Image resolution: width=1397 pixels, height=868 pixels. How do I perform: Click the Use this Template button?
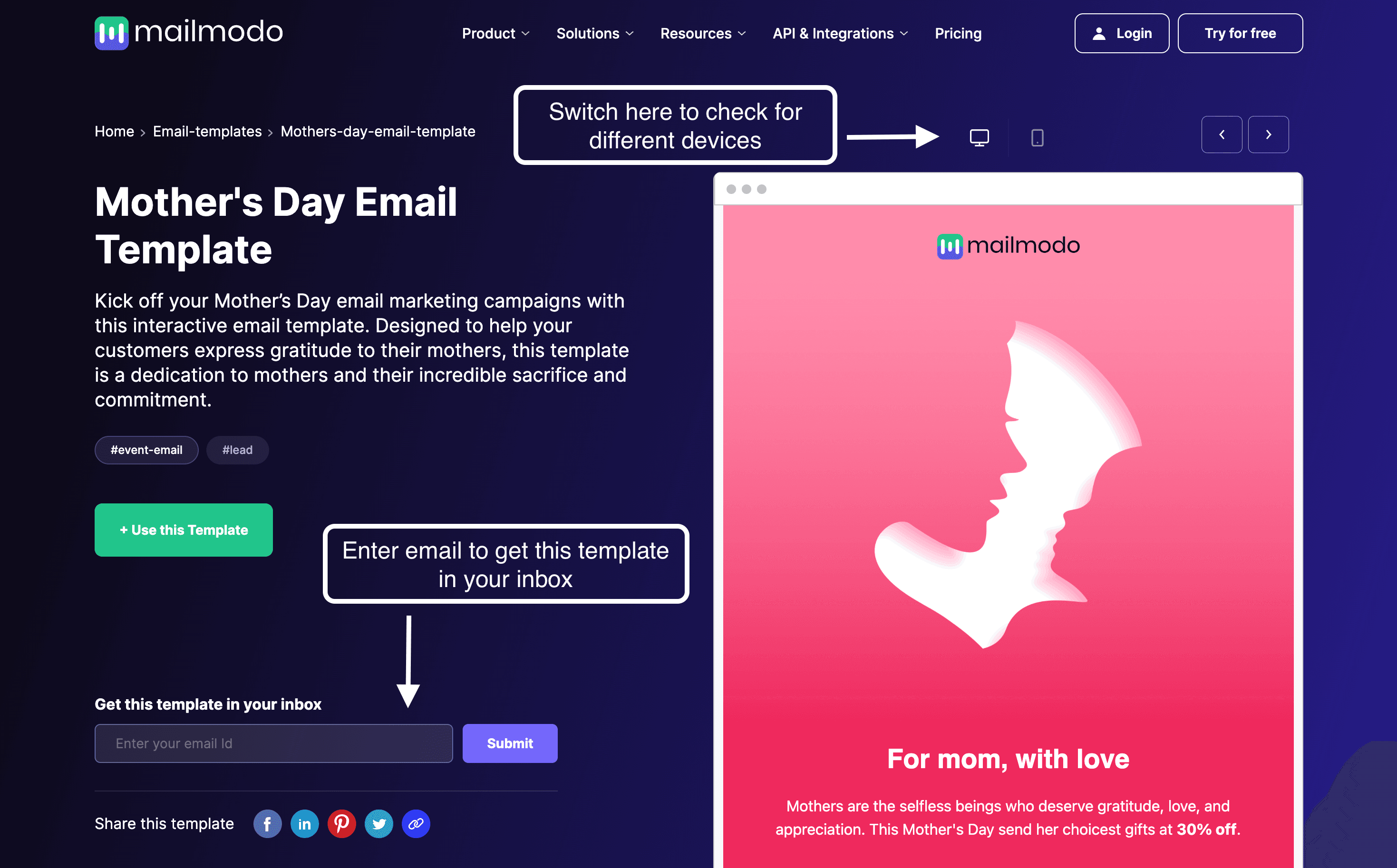coord(183,529)
